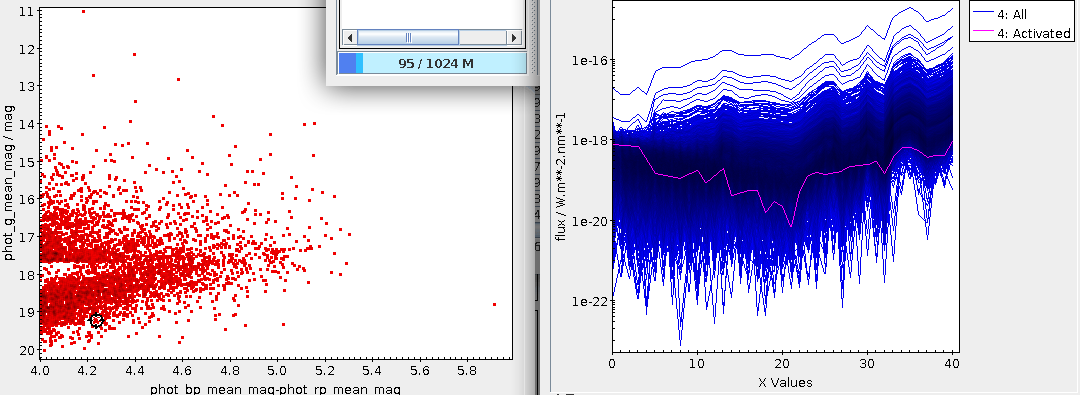
Task: Click the left arrow of the horizontal scrollbar
Action: [349, 38]
